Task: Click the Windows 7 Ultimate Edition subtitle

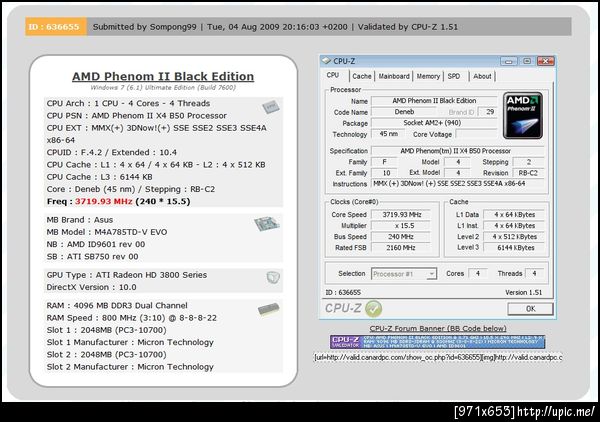Action: [163, 88]
